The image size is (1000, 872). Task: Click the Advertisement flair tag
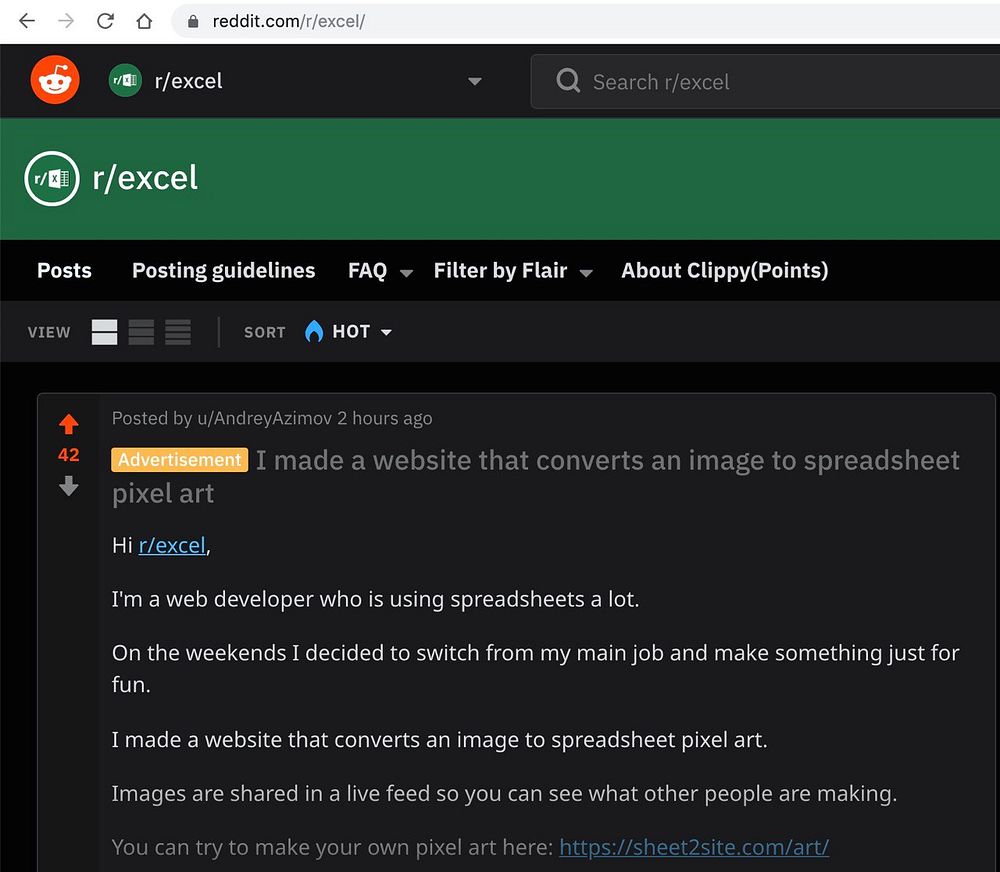tap(179, 459)
